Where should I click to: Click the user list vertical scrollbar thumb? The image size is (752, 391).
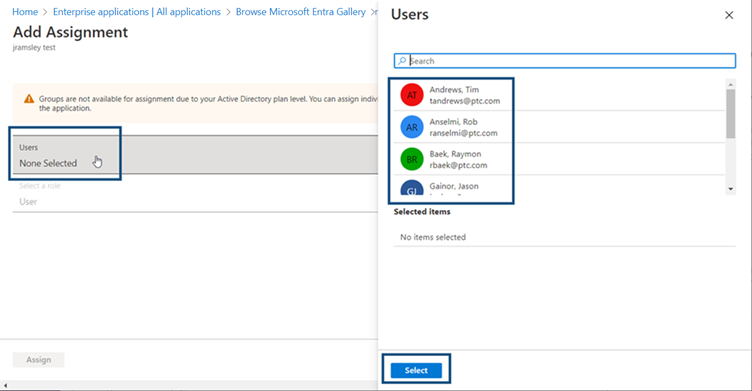730,114
